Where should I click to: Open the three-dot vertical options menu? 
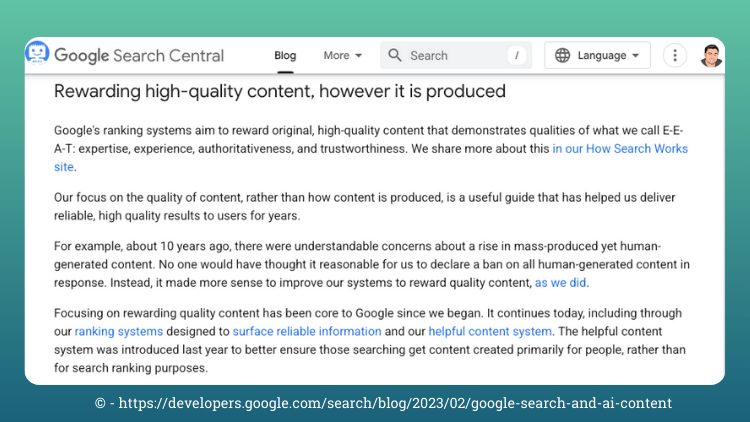tap(675, 56)
